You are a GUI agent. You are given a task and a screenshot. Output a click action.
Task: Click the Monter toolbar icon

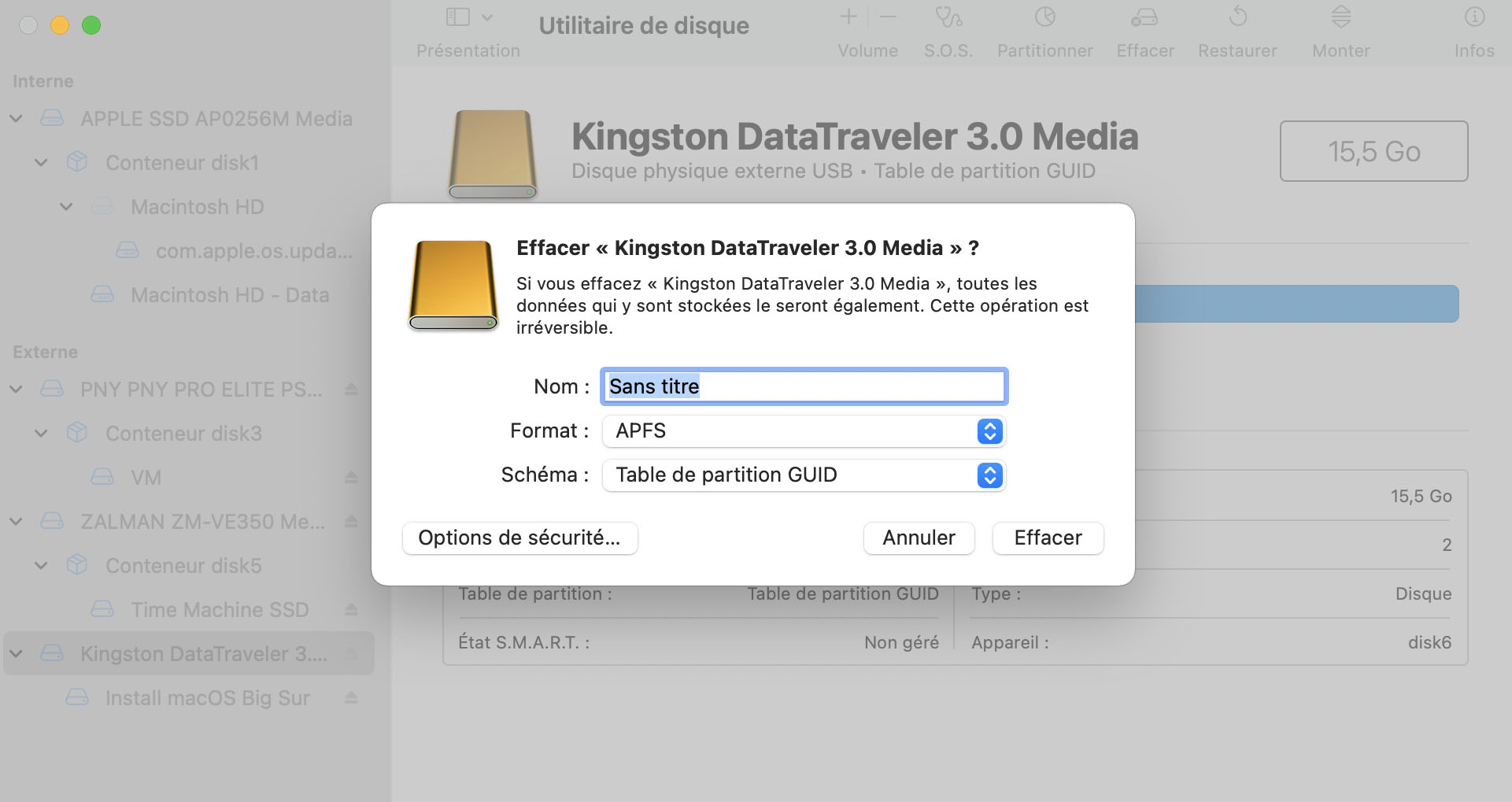1341,17
